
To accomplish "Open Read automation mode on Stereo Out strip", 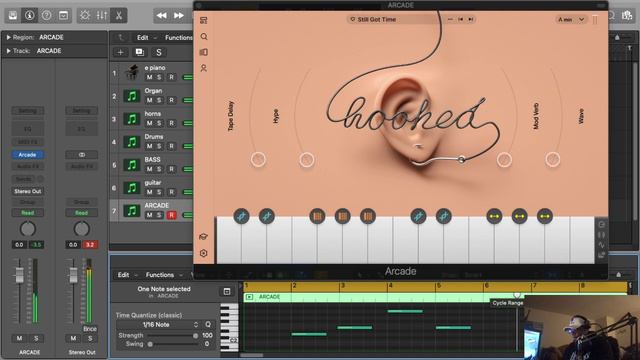I will tap(82, 213).
